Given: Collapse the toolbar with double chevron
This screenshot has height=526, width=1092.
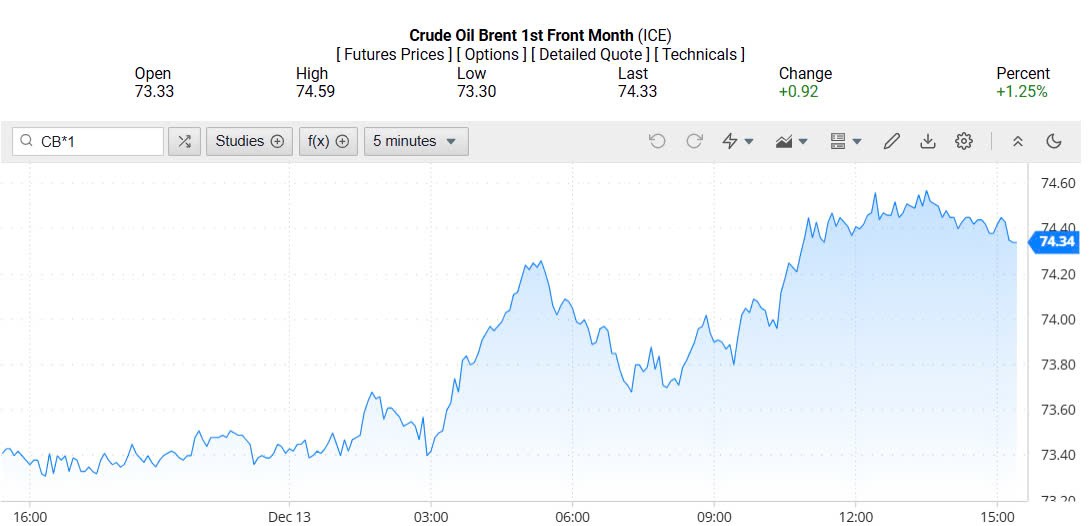Looking at the screenshot, I should coord(1018,141).
